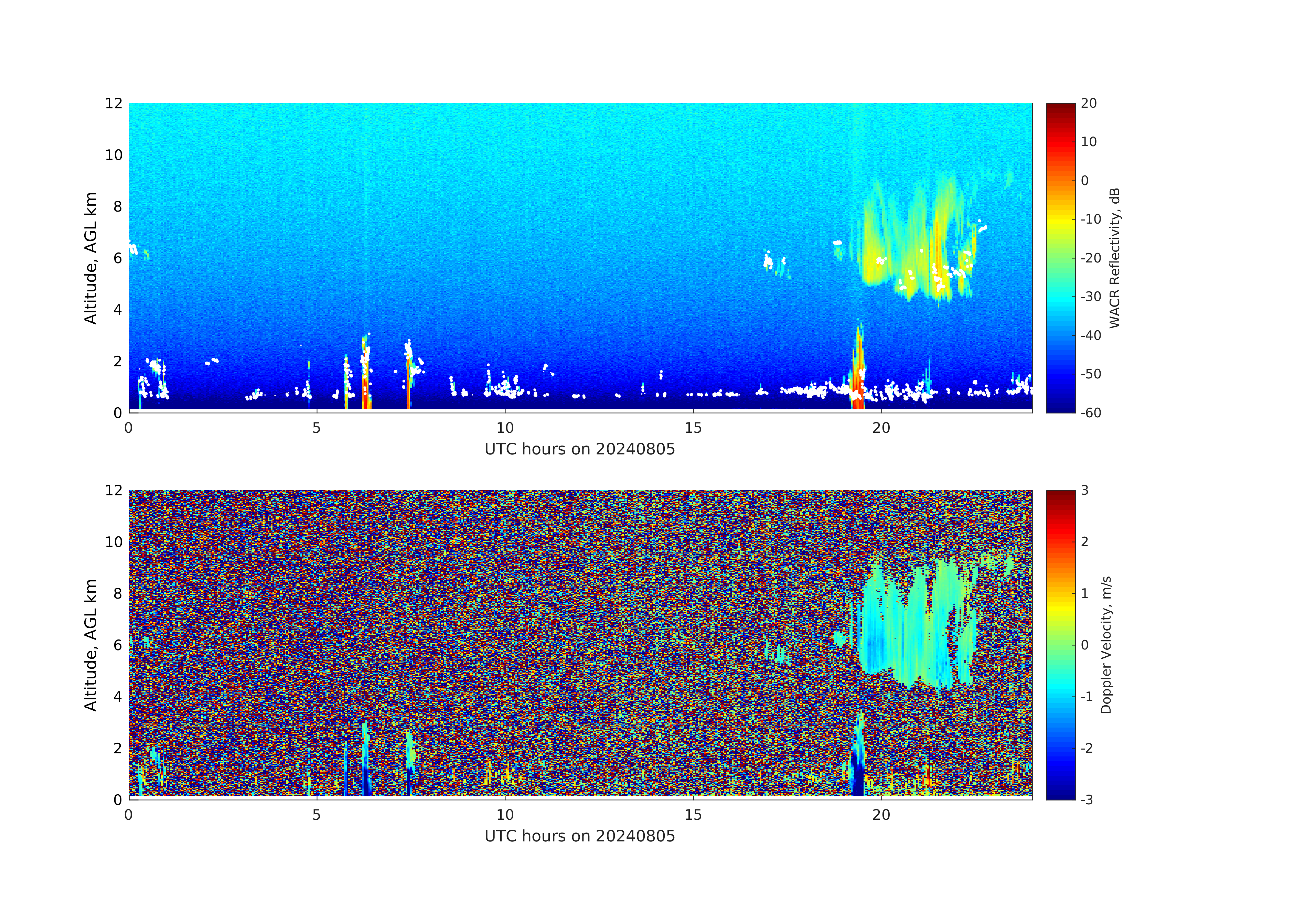This screenshot has width=1316, height=903.
Task: Click the lower plot's x-axis label 'UTC hours on 20240805'
Action: (579, 836)
